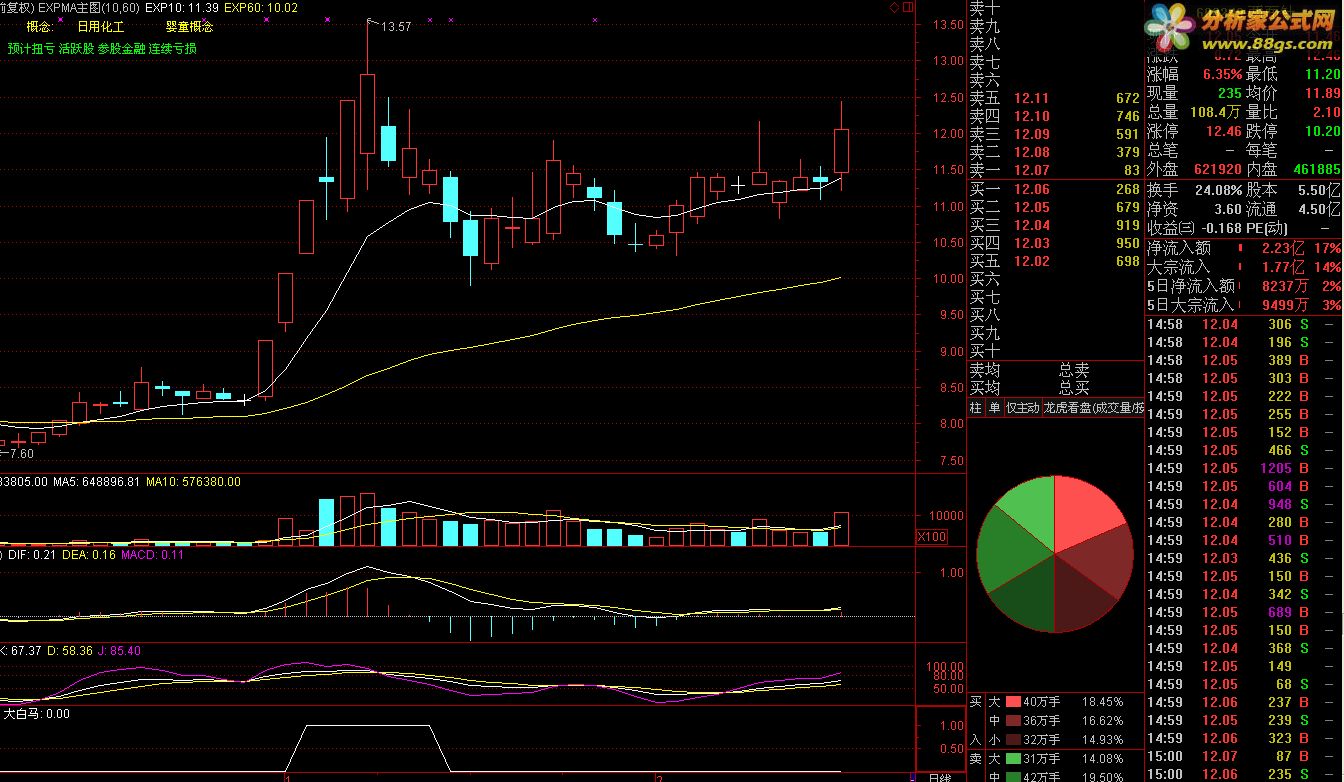Click the 卖二 12.08 ask row
The image size is (1344, 782).
point(1055,152)
